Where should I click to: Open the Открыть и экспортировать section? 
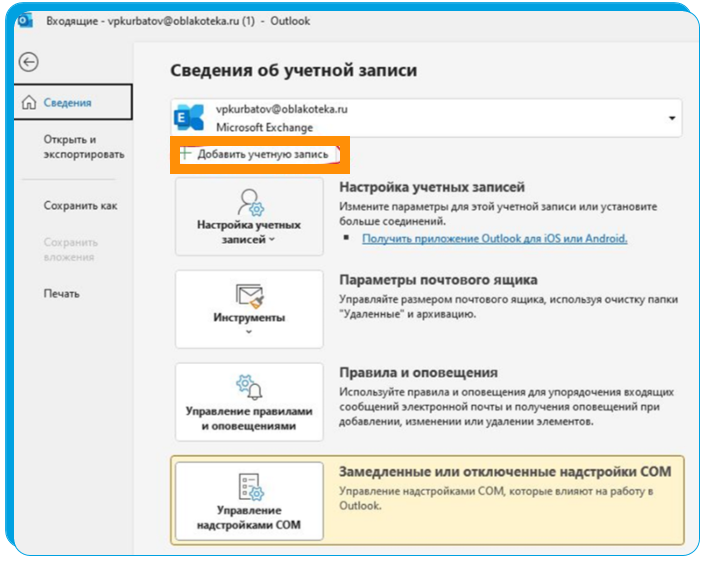[x=84, y=147]
